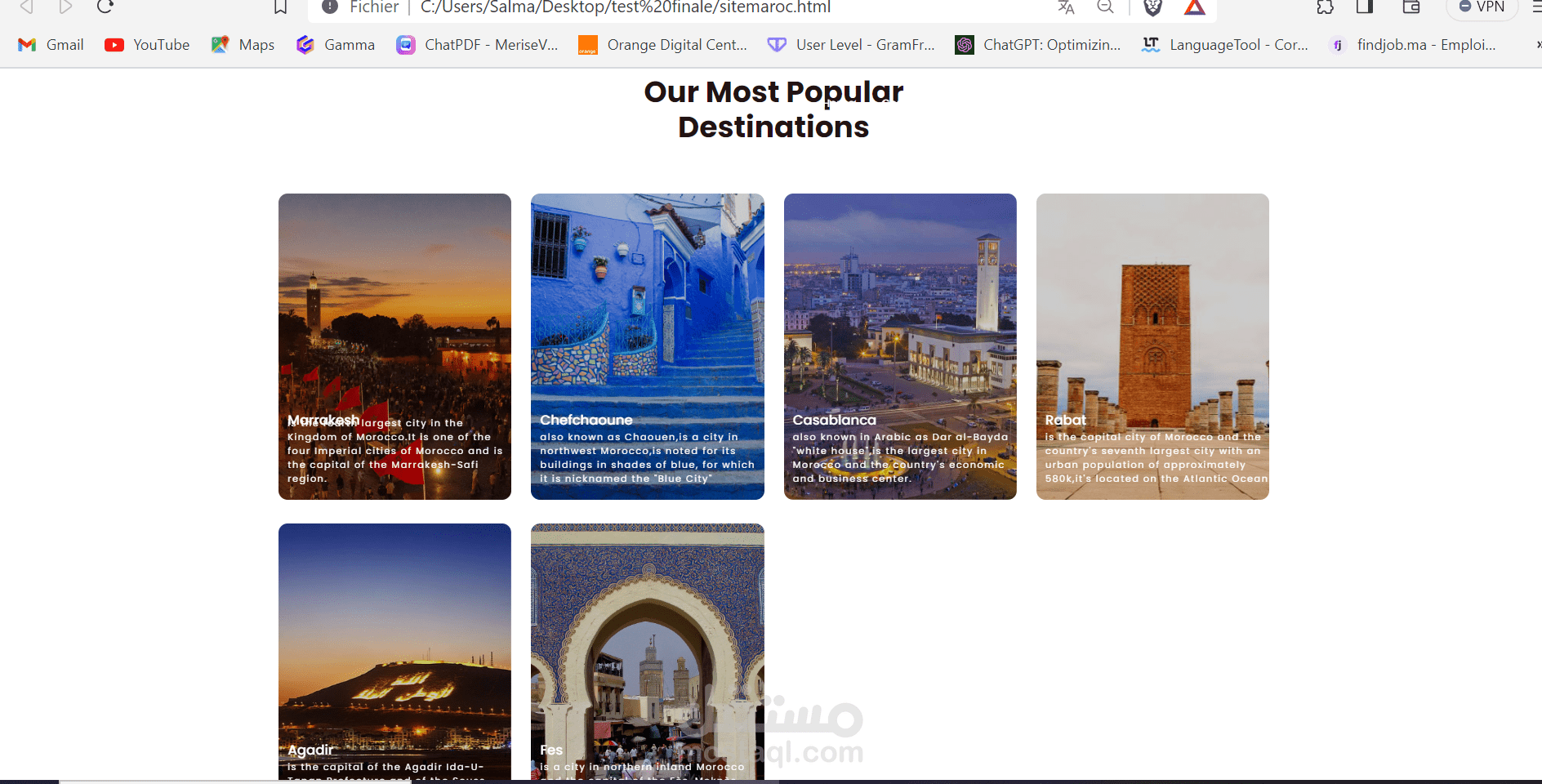
Task: Select the Chefchaoune destination card image
Action: tap(648, 346)
